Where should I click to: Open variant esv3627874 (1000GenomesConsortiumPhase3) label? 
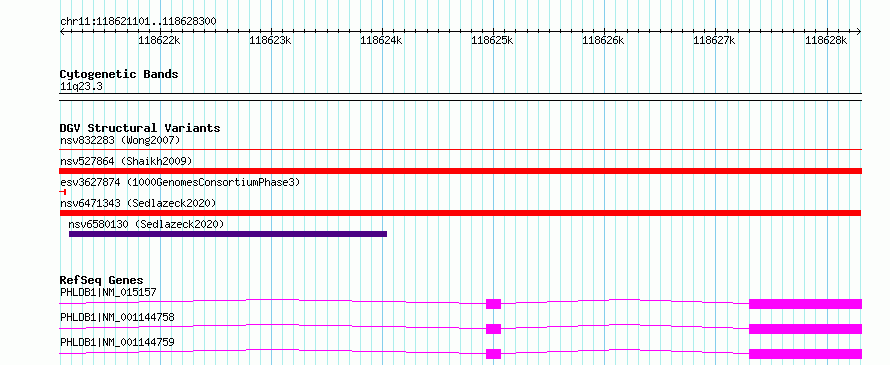180,182
